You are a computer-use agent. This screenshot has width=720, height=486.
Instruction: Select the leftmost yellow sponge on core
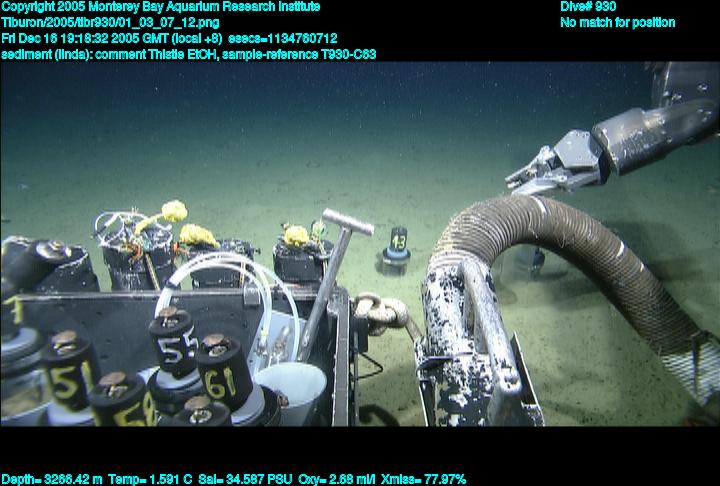(x=172, y=211)
